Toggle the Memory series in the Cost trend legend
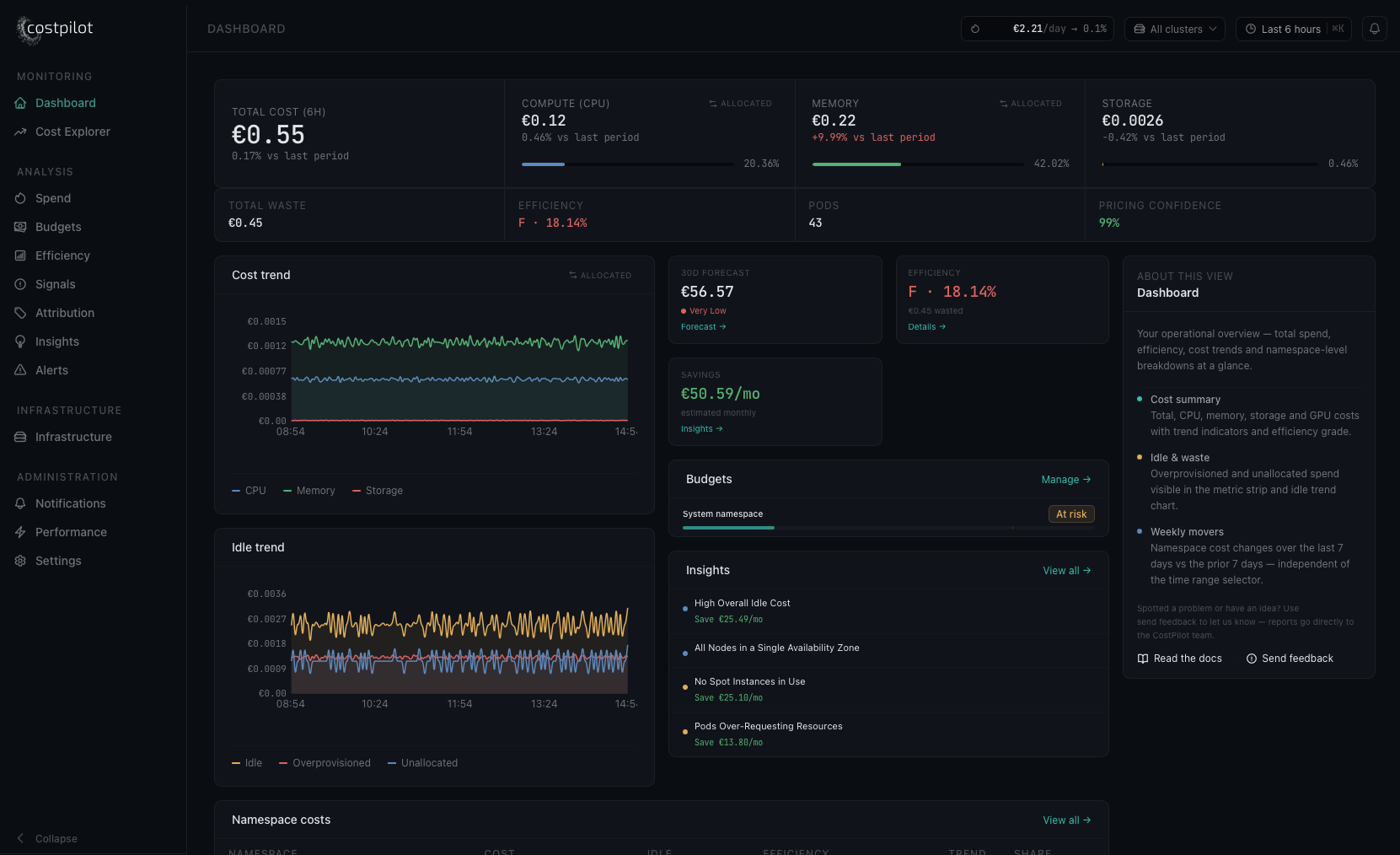This screenshot has height=855, width=1400. [x=308, y=490]
